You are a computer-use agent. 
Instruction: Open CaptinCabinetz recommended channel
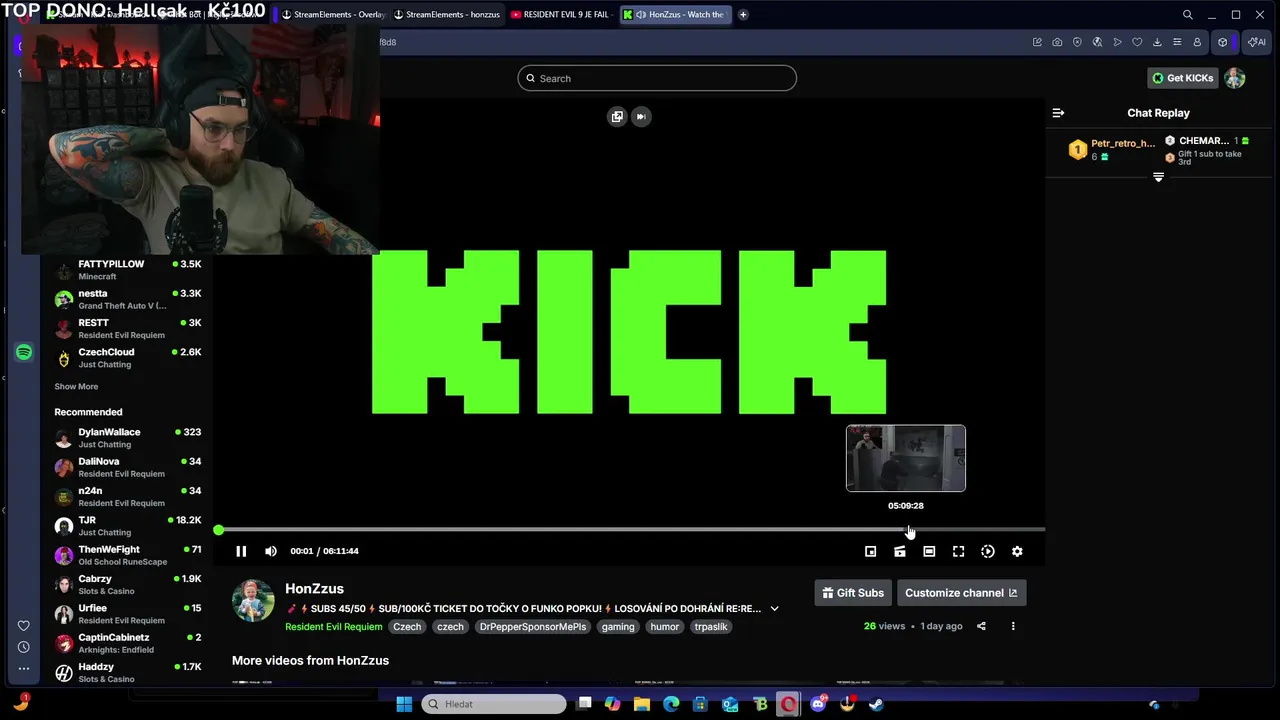(x=128, y=643)
